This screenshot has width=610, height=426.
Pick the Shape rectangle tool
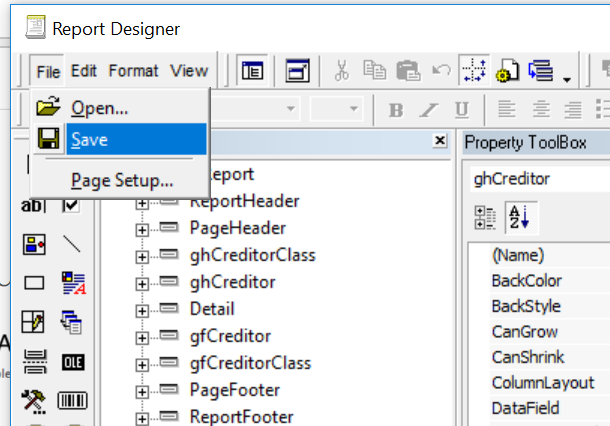point(34,283)
